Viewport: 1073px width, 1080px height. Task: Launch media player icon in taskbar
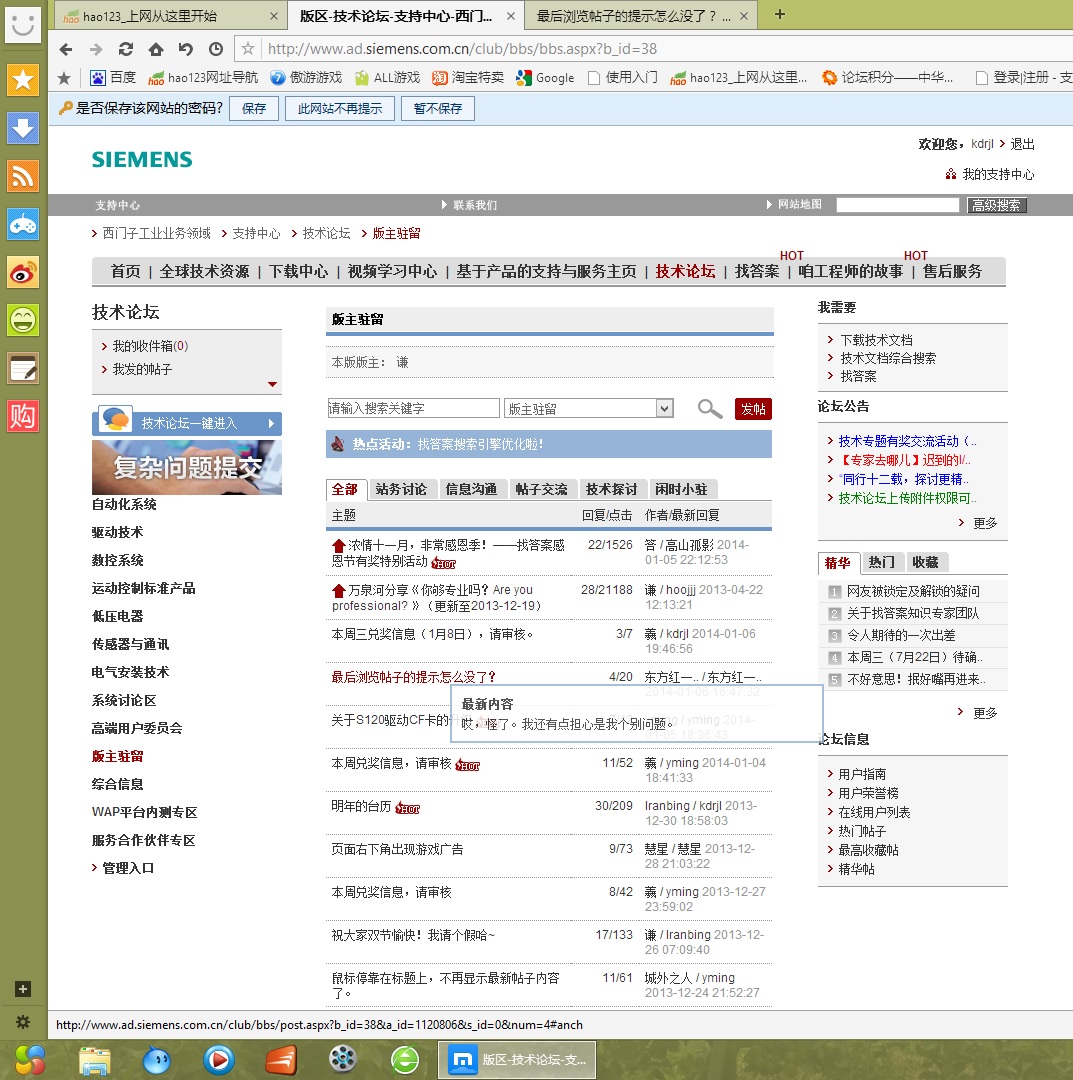click(x=219, y=1060)
